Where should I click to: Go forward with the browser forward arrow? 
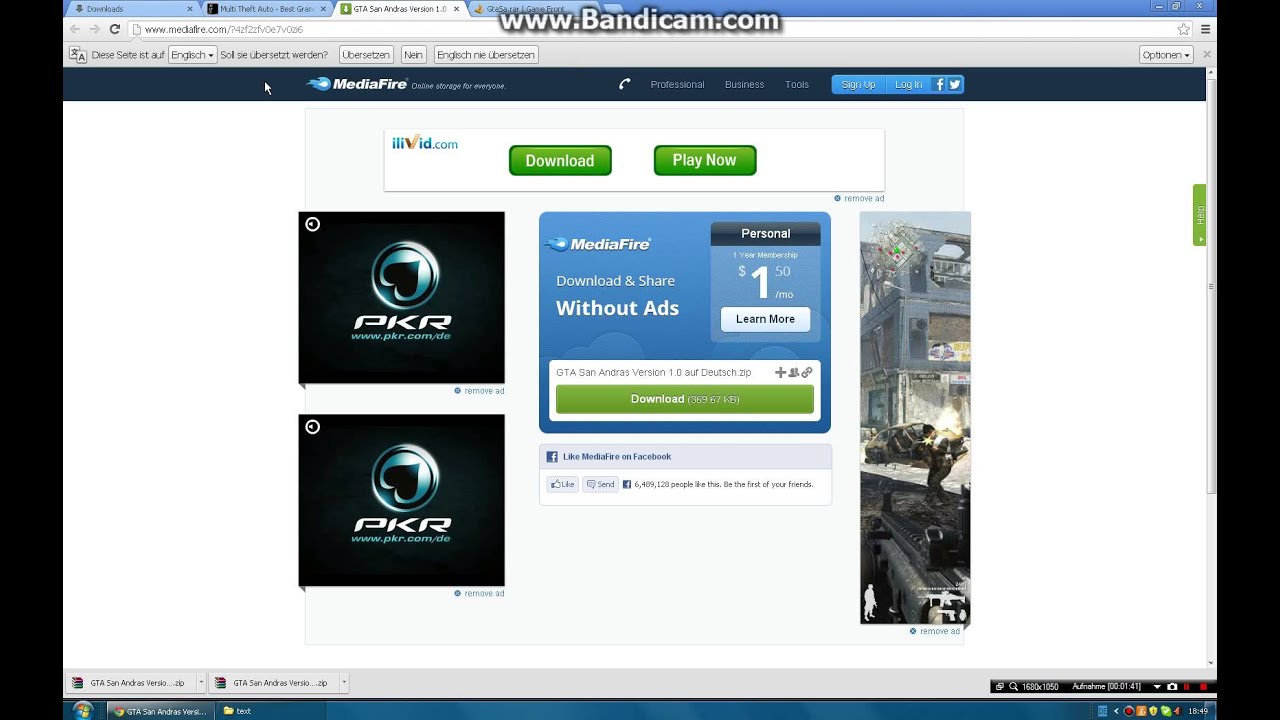[x=94, y=29]
